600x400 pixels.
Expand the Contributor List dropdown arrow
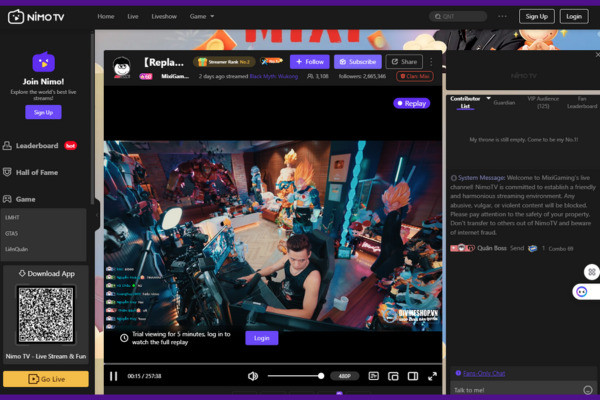point(488,98)
